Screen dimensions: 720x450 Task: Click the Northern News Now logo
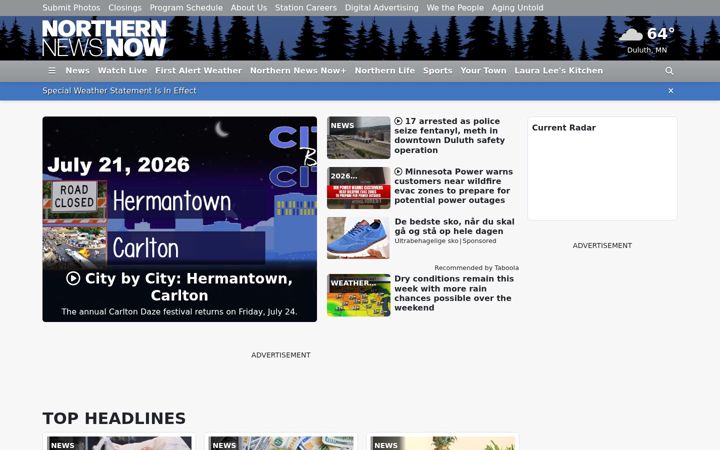104,38
